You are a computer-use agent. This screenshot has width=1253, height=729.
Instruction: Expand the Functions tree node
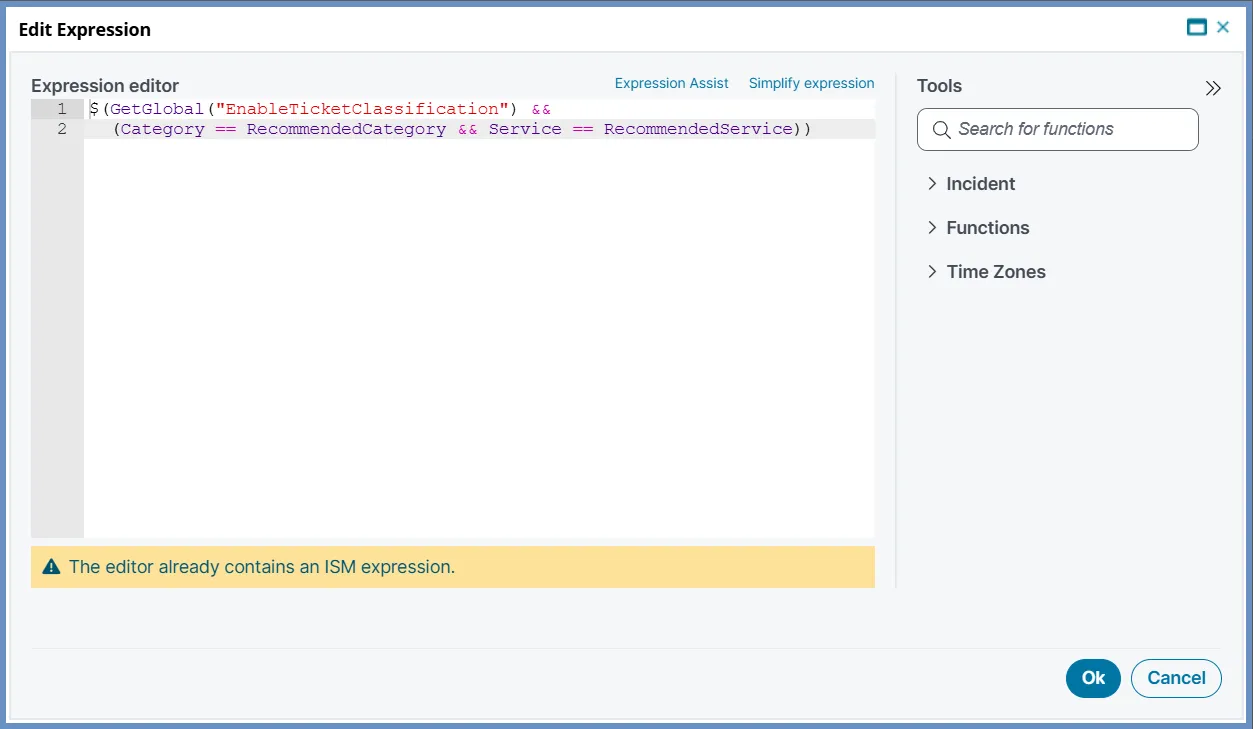932,228
